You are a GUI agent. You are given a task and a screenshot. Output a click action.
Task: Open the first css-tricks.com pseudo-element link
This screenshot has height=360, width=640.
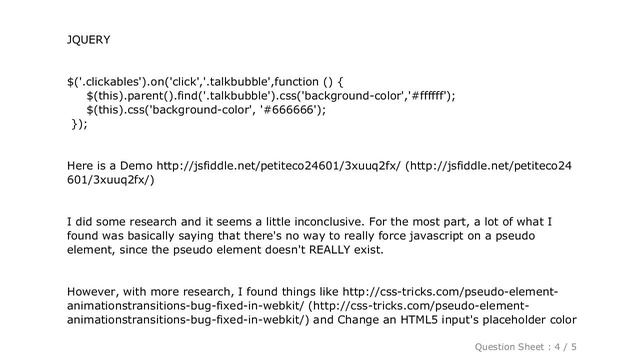(x=312, y=299)
